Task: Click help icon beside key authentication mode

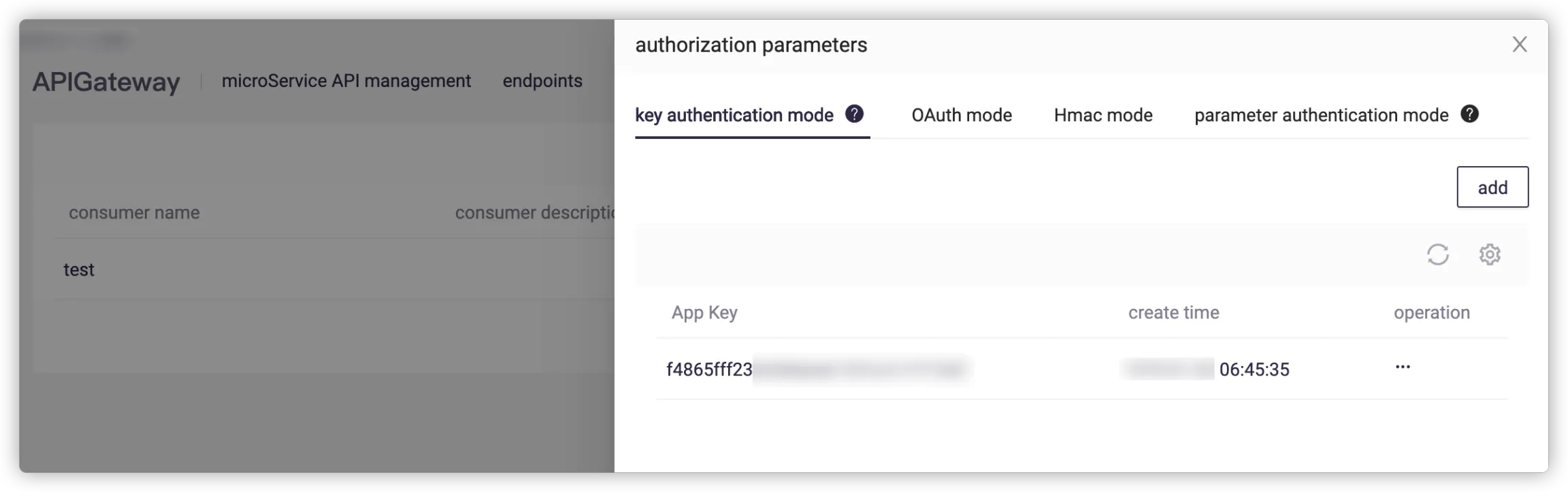Action: (x=854, y=114)
